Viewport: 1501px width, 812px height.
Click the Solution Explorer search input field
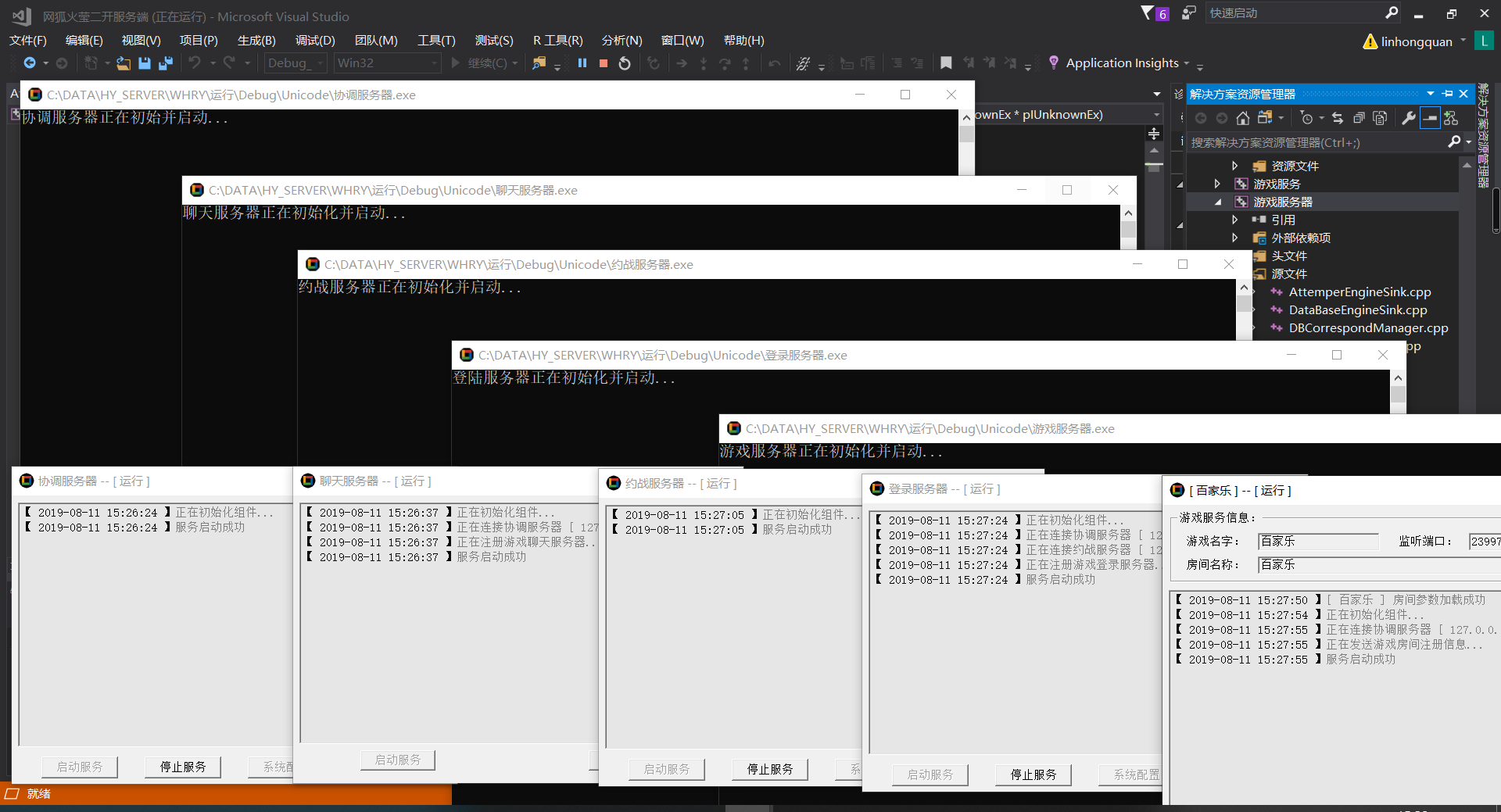tap(1316, 142)
